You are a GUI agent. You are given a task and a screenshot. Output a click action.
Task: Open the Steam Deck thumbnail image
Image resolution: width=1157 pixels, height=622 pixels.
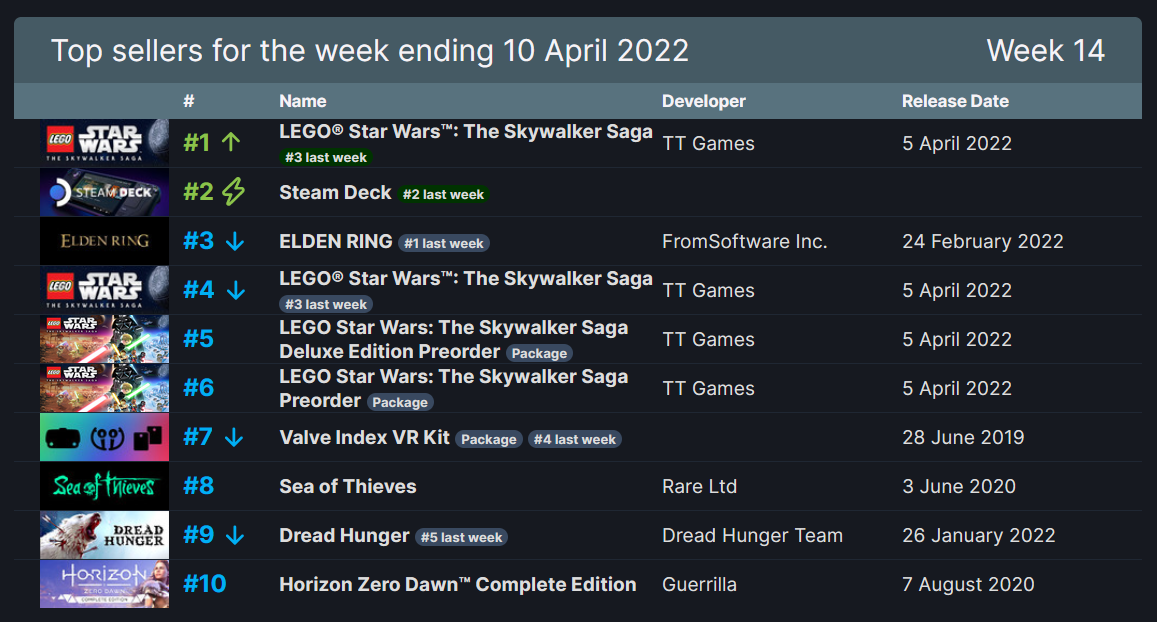click(104, 192)
